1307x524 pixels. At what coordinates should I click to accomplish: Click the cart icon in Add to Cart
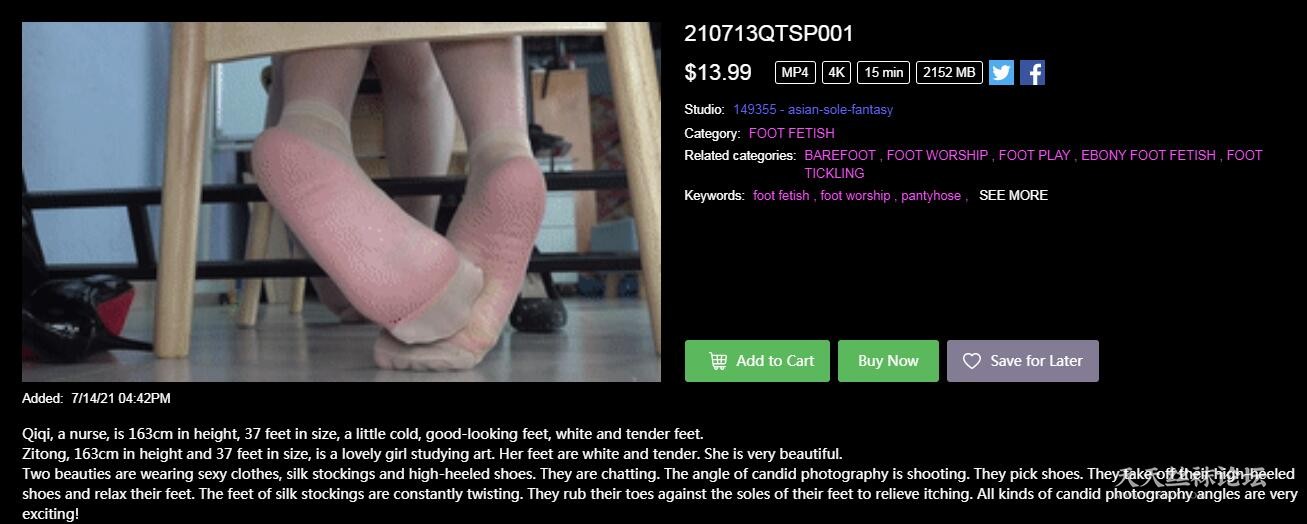click(718, 361)
